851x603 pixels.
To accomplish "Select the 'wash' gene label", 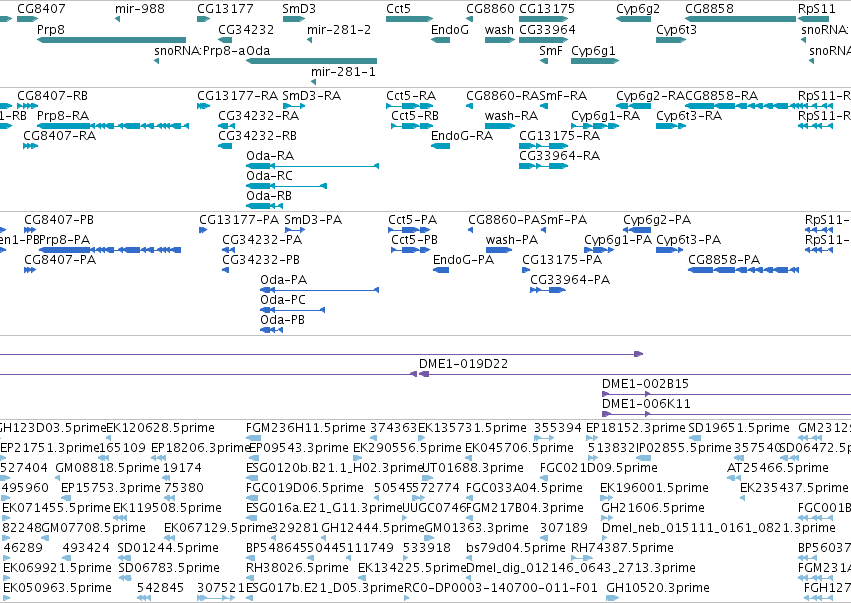I will tap(499, 29).
